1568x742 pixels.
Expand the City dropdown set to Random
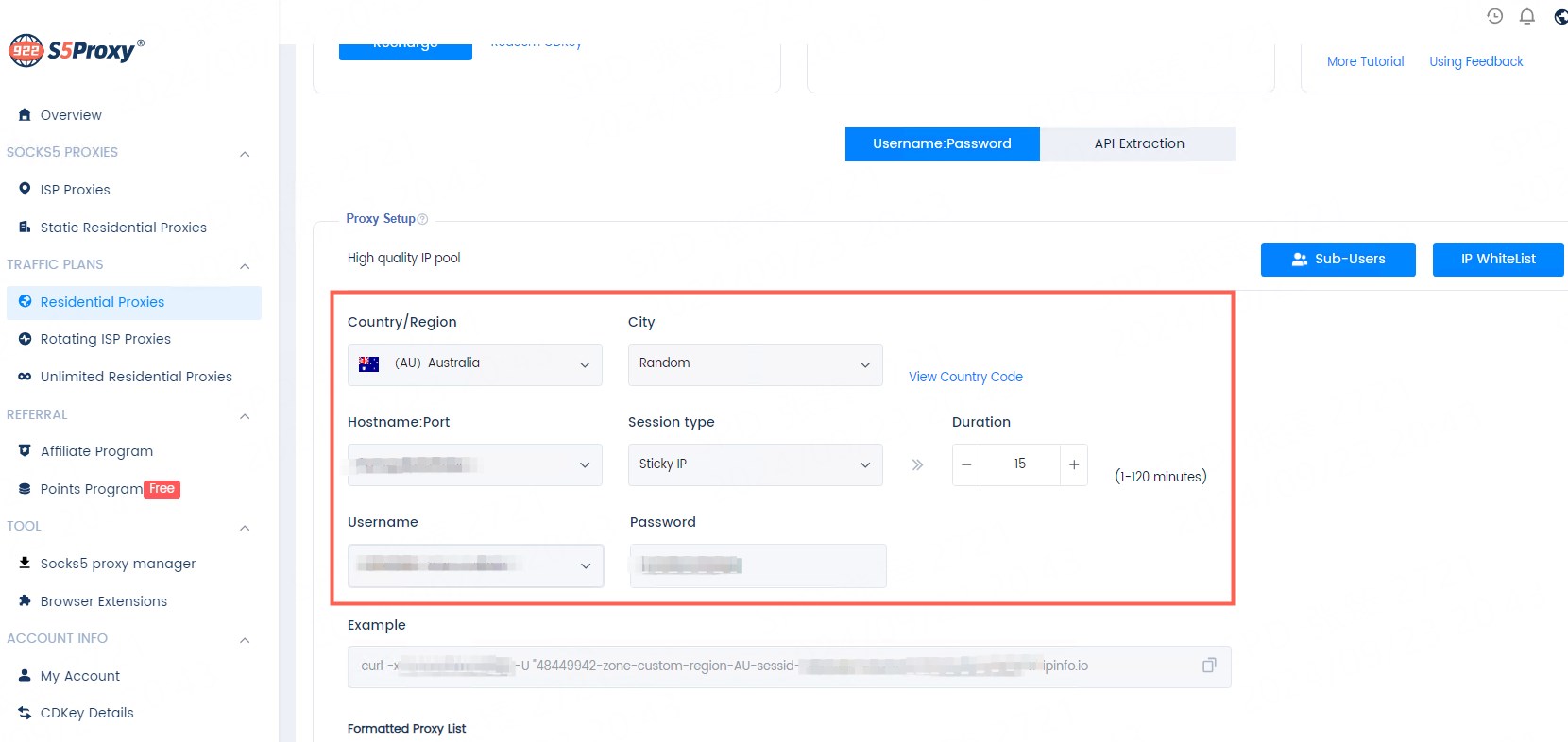pyautogui.click(x=755, y=364)
